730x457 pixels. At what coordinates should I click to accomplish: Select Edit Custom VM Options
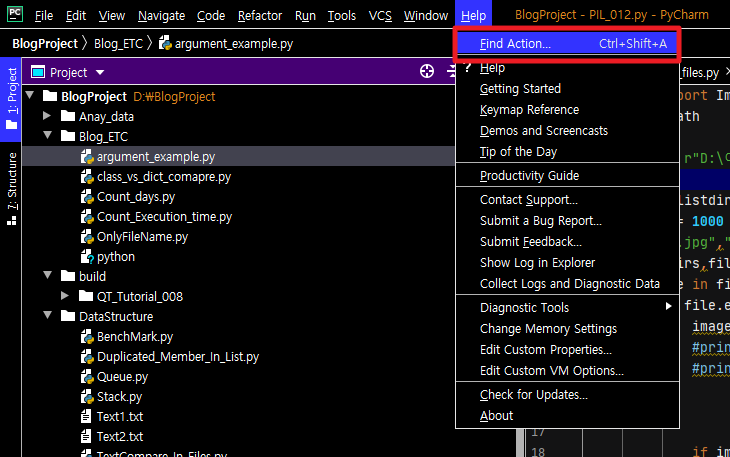coord(568,370)
